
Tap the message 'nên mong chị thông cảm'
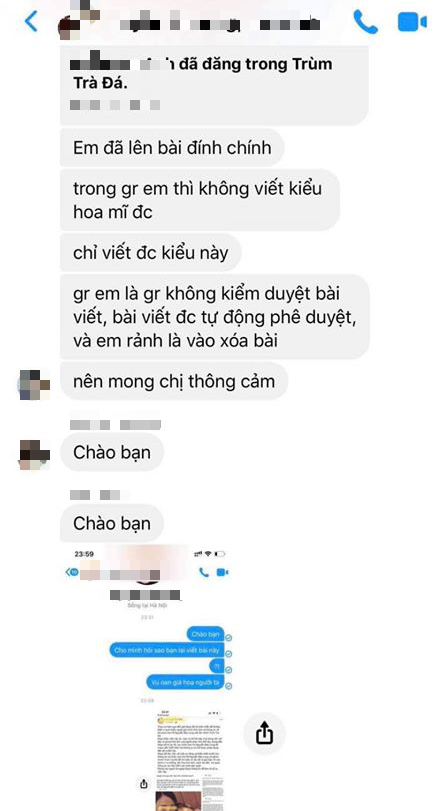pyautogui.click(x=174, y=381)
